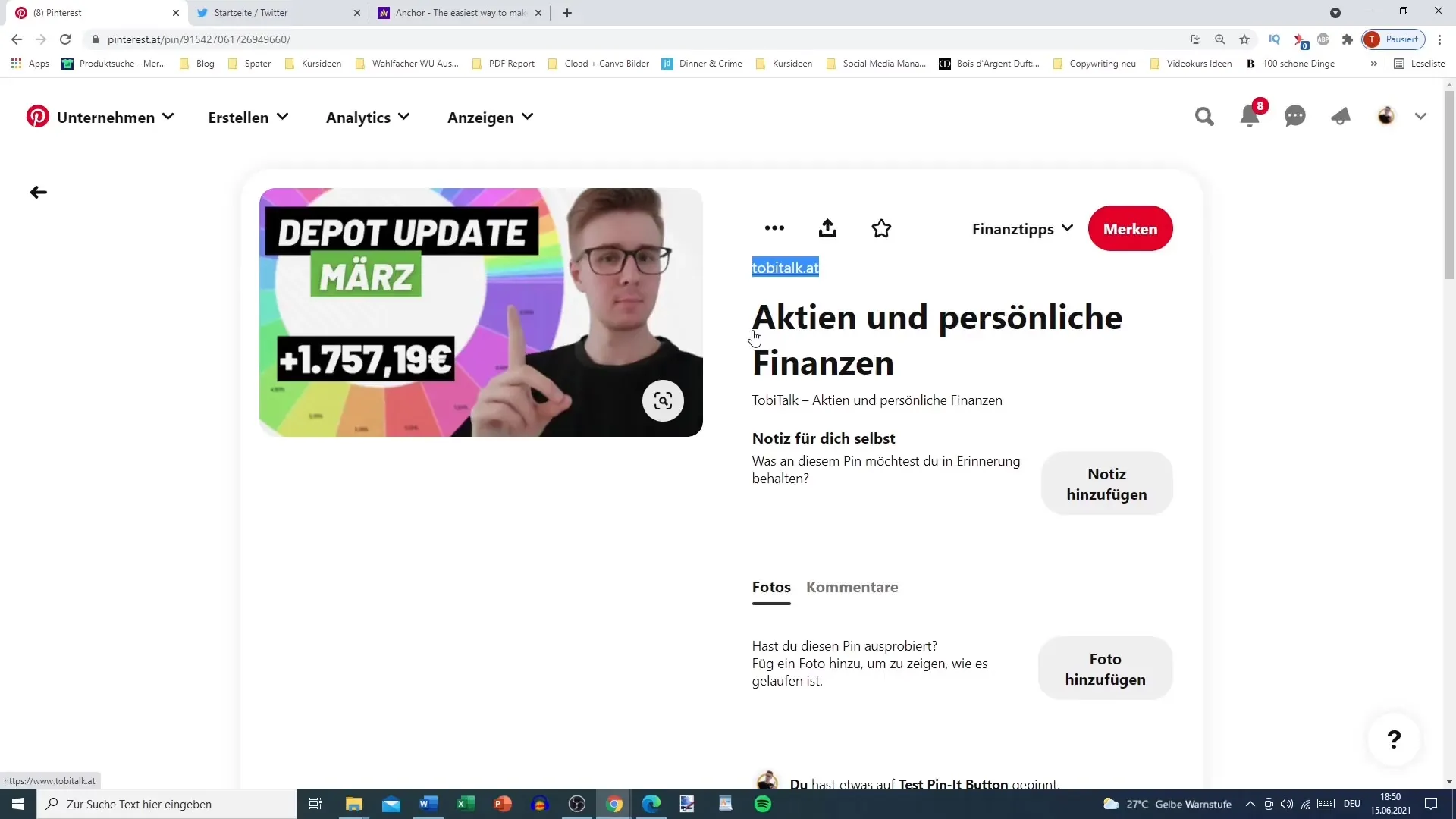Select the Fotos tab

tap(772, 587)
